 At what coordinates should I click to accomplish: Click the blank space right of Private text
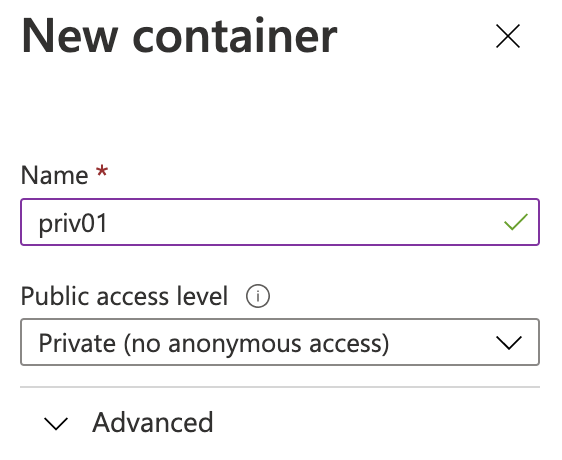pos(441,342)
